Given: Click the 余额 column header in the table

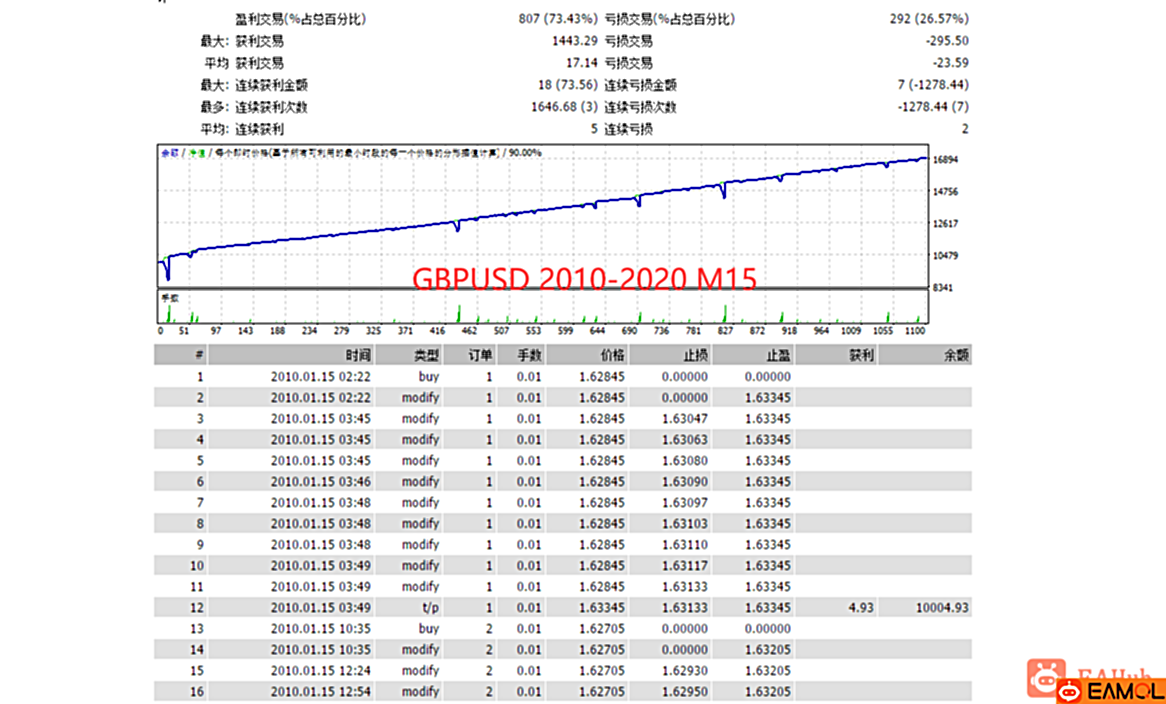Looking at the screenshot, I should tap(957, 355).
